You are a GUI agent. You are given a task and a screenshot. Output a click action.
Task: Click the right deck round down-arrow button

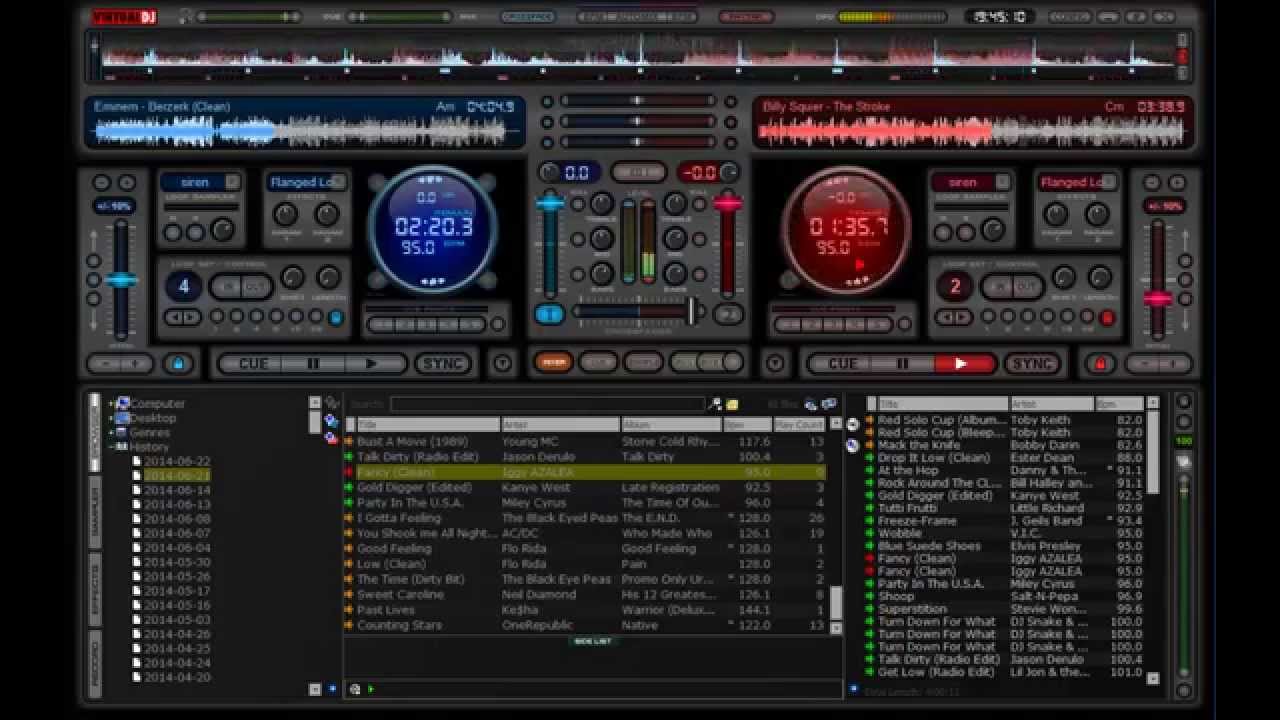(773, 364)
